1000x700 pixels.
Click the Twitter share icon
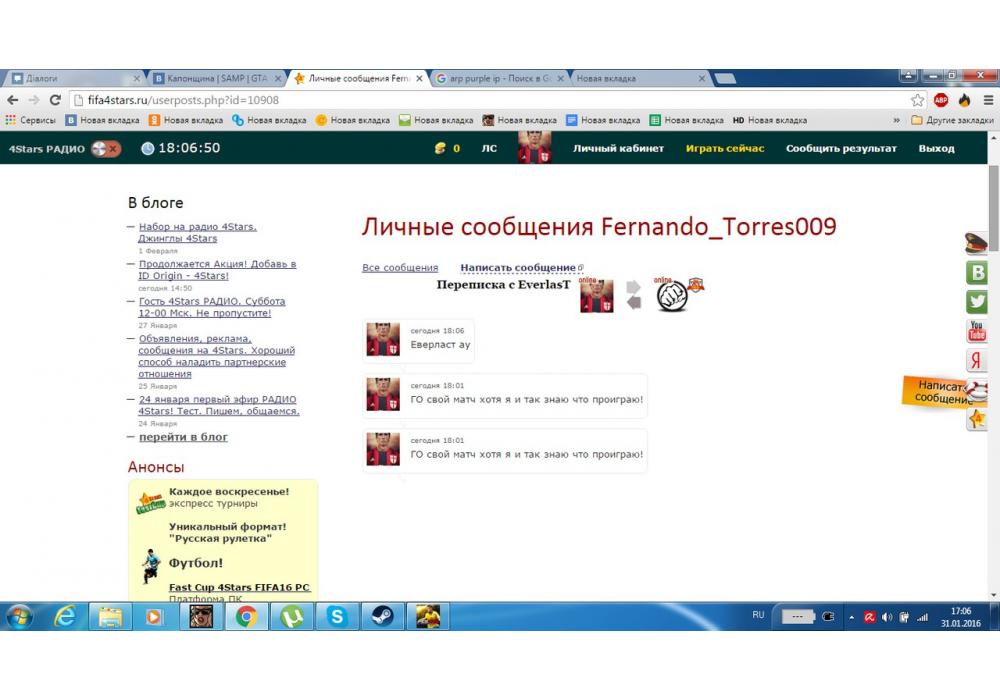pyautogui.click(x=977, y=301)
